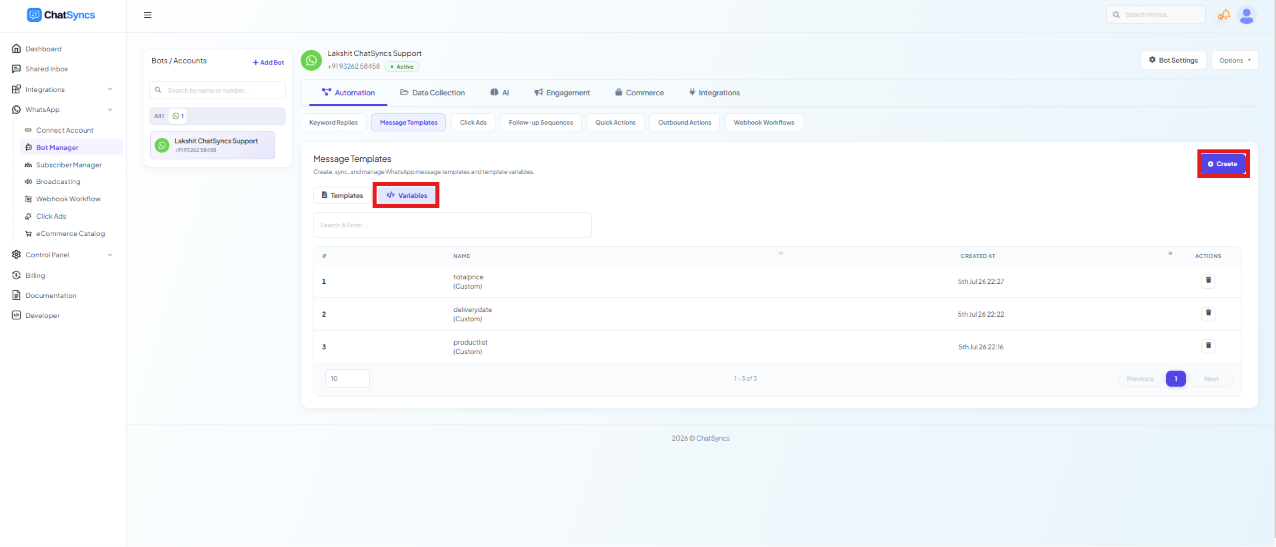This screenshot has width=1276, height=547.
Task: Open Broadcasting in sidebar
Action: [x=58, y=182]
